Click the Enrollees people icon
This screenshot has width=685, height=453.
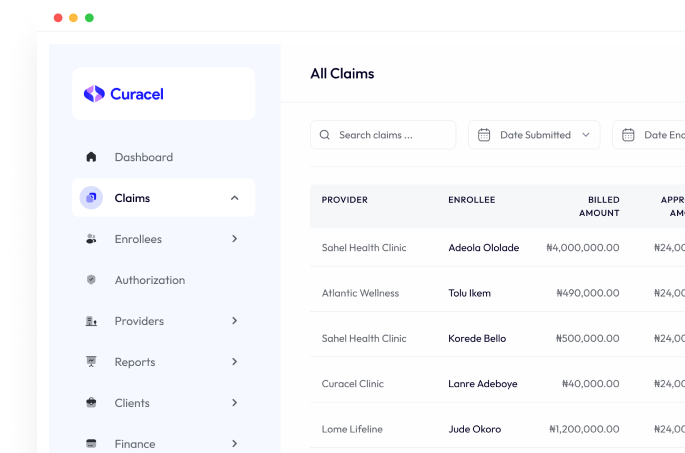pos(91,239)
